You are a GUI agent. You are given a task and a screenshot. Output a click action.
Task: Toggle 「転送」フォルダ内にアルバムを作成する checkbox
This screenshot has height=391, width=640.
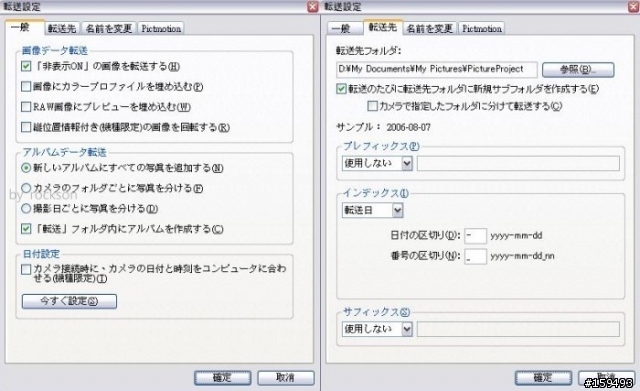point(26,229)
